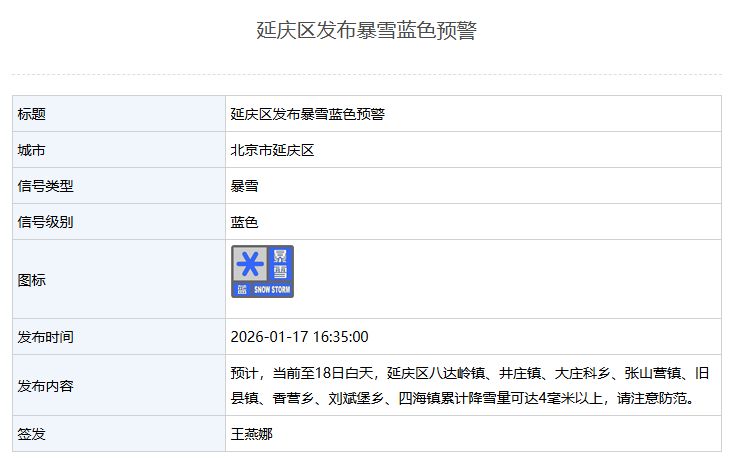Image resolution: width=744 pixels, height=469 pixels.
Task: Select the 图标 row label
Action: click(32, 280)
